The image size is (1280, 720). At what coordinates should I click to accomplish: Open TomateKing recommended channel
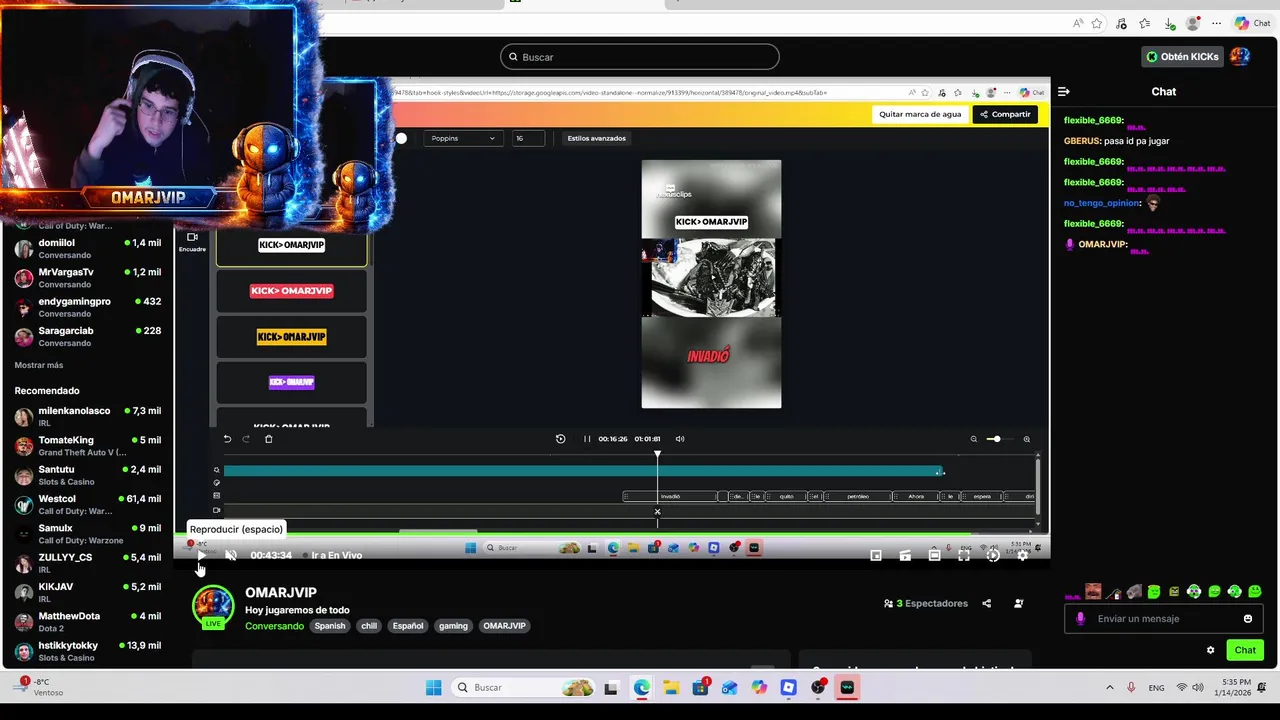pos(88,446)
